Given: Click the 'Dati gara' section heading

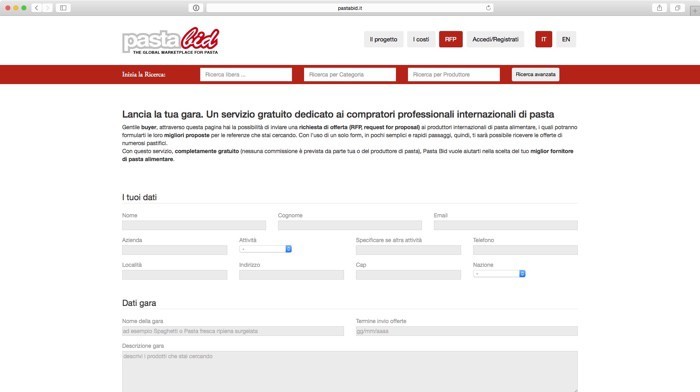Looking at the screenshot, I should pos(139,303).
